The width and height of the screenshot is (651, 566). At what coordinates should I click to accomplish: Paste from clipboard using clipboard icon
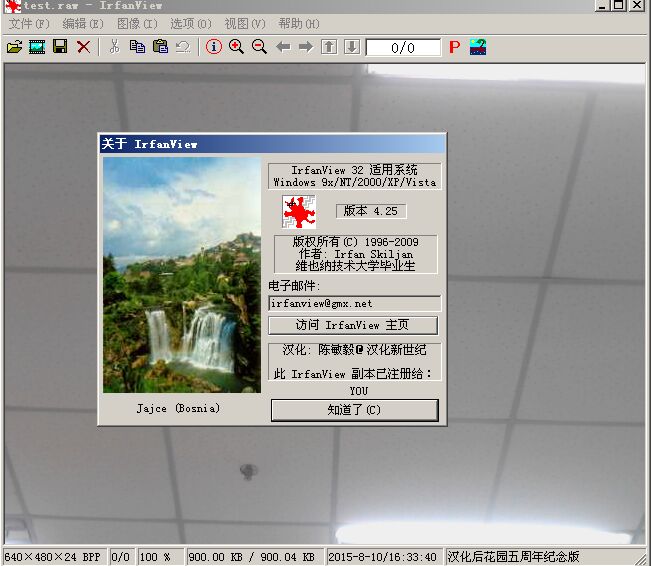(x=161, y=47)
